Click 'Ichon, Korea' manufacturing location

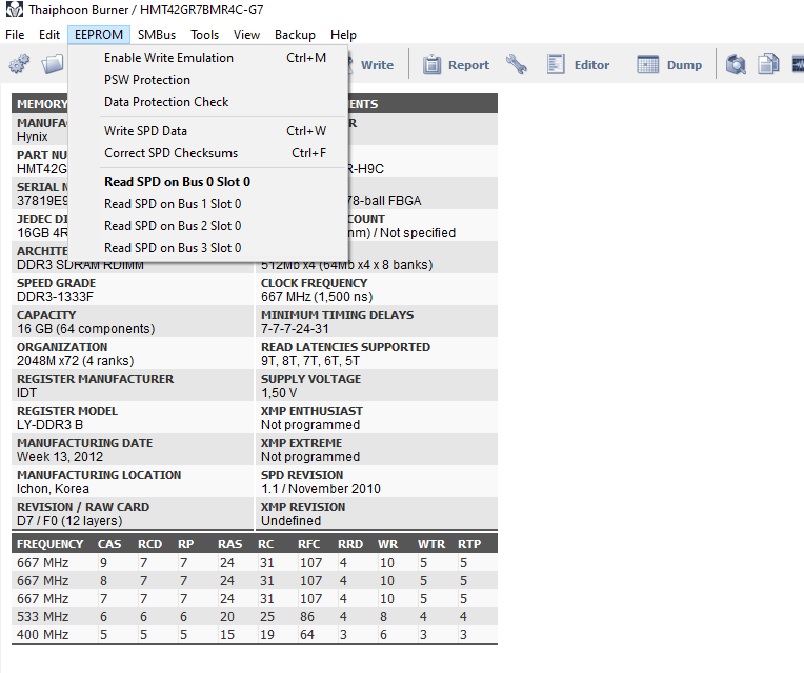53,489
